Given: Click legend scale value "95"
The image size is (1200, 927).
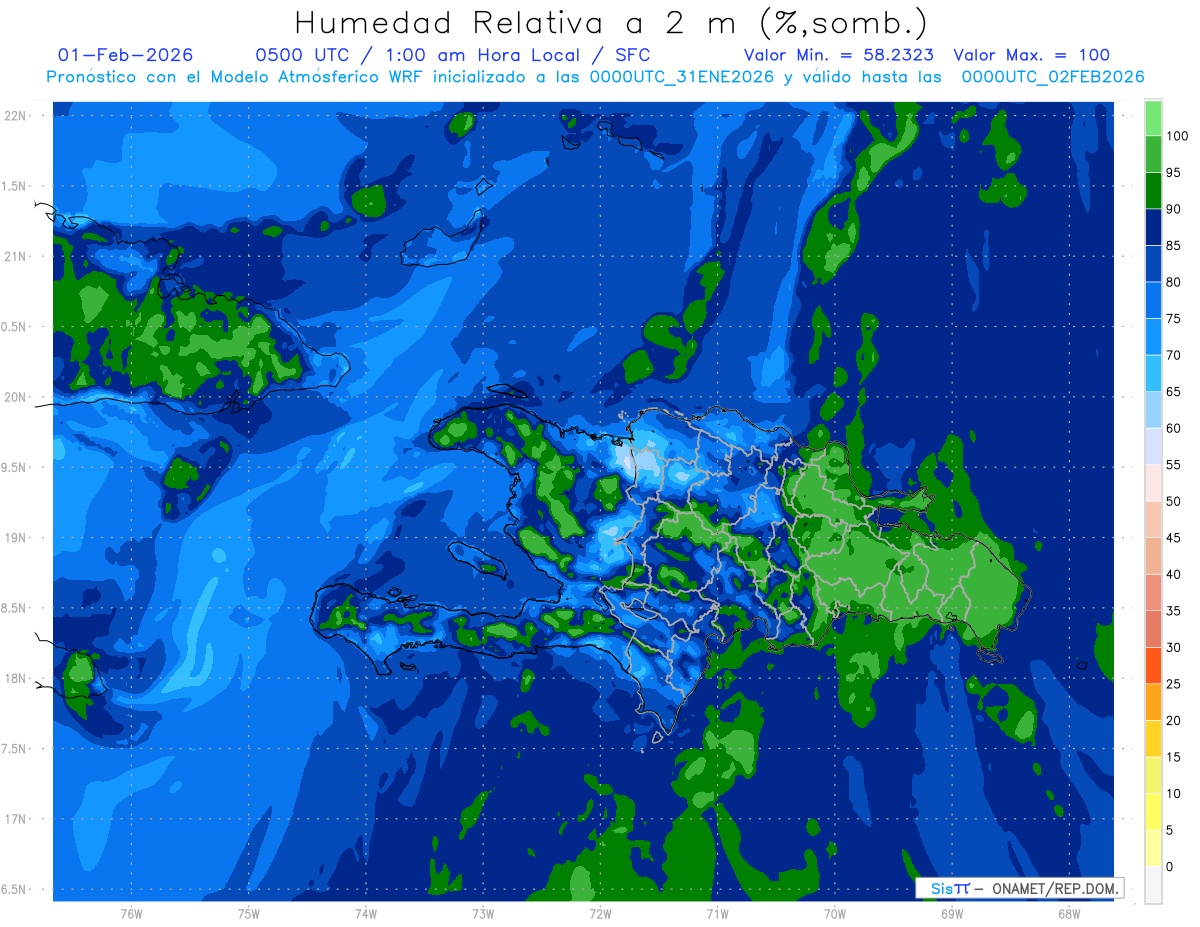Looking at the screenshot, I should 1175,173.
